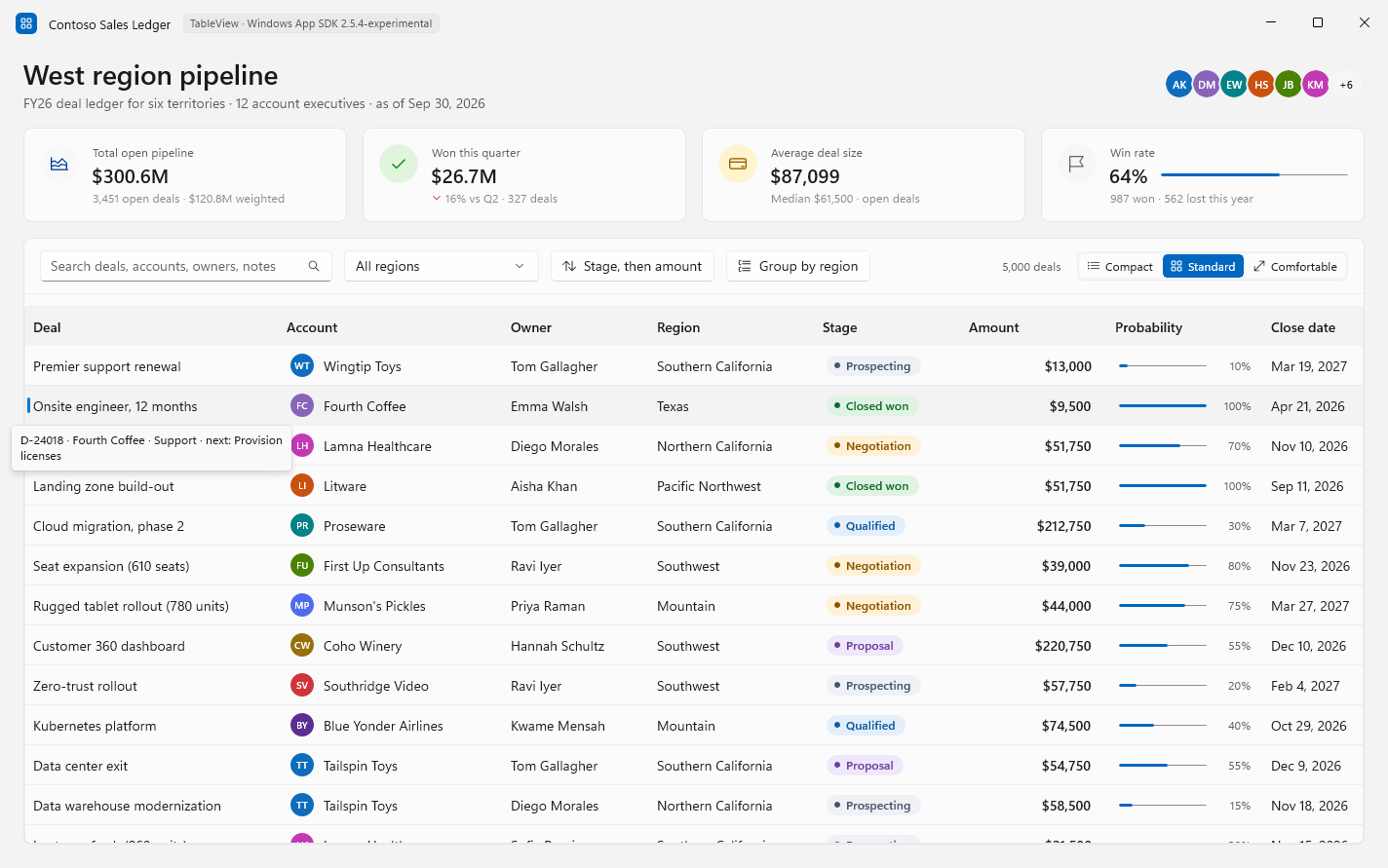1388x868 pixels.
Task: Click the Qualified badge for Proseware
Action: 866,526
